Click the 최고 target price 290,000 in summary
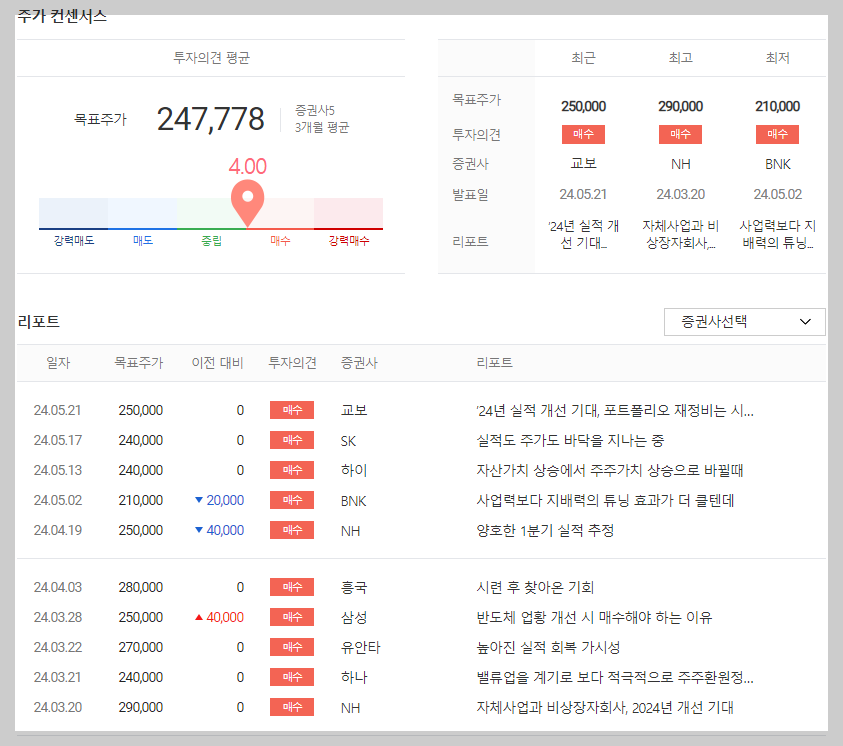 pyautogui.click(x=681, y=106)
